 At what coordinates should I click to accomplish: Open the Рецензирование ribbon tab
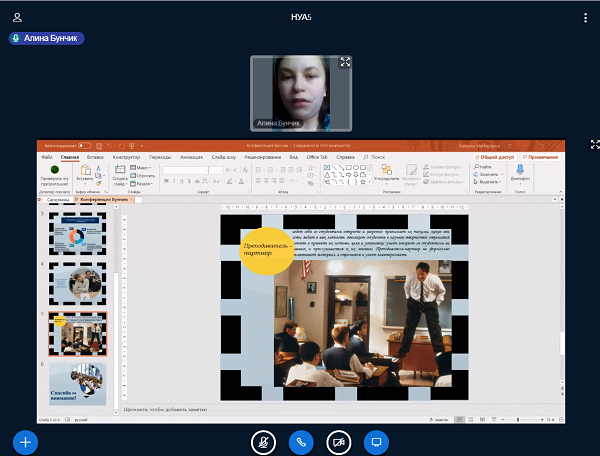point(262,157)
